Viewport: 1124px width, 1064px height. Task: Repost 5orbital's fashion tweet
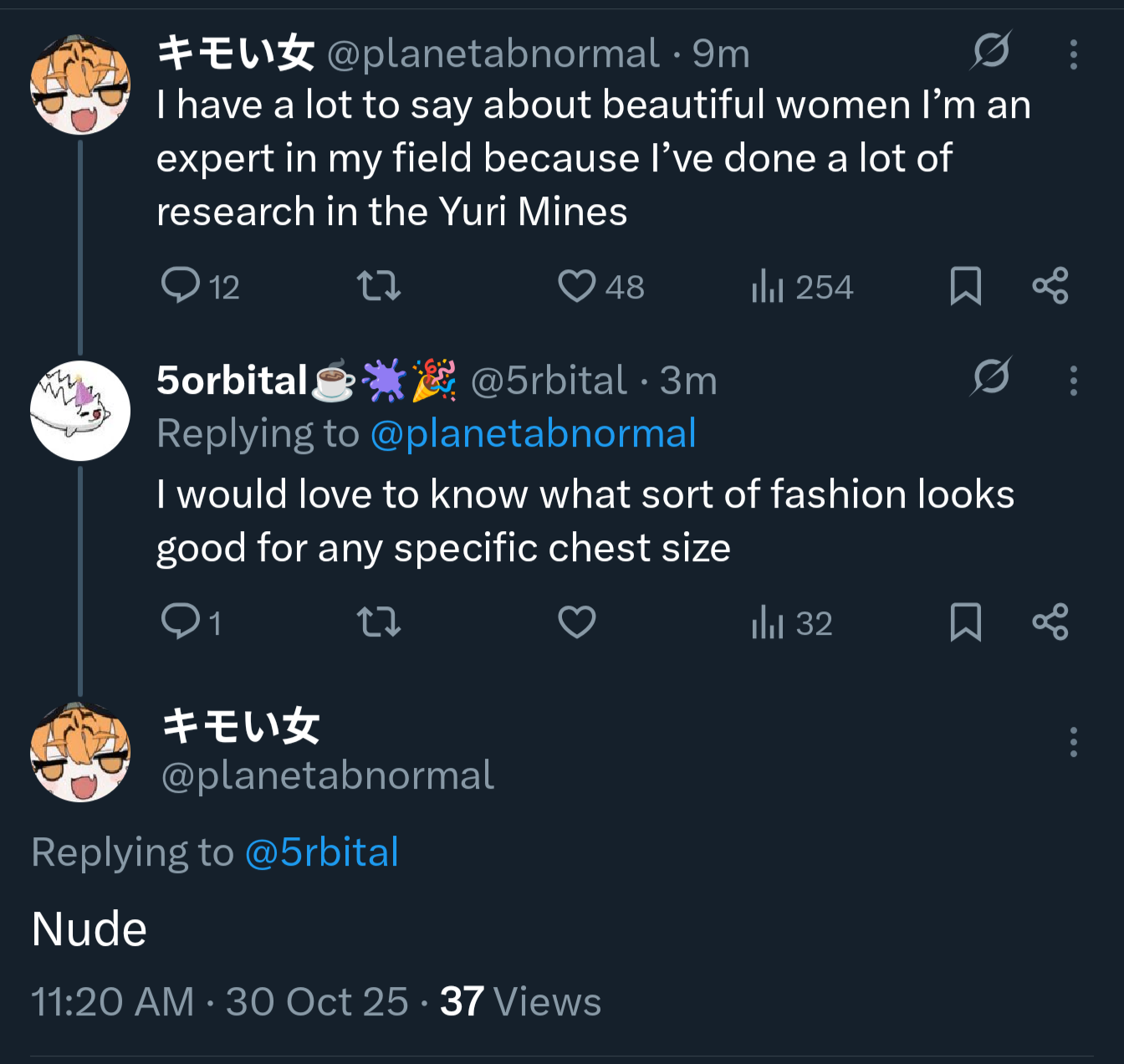tap(379, 622)
